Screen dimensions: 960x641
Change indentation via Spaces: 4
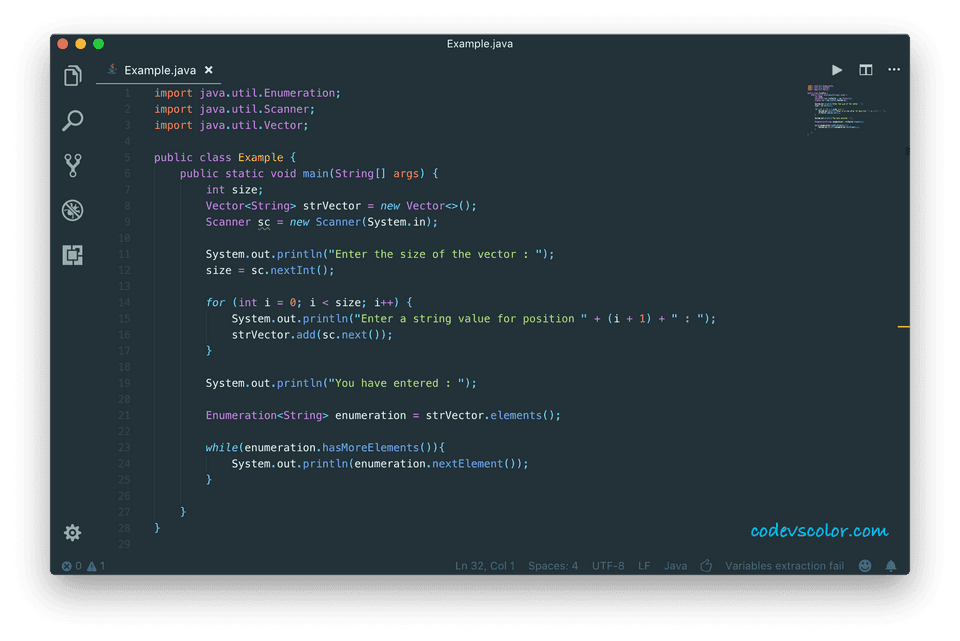pyautogui.click(x=553, y=565)
